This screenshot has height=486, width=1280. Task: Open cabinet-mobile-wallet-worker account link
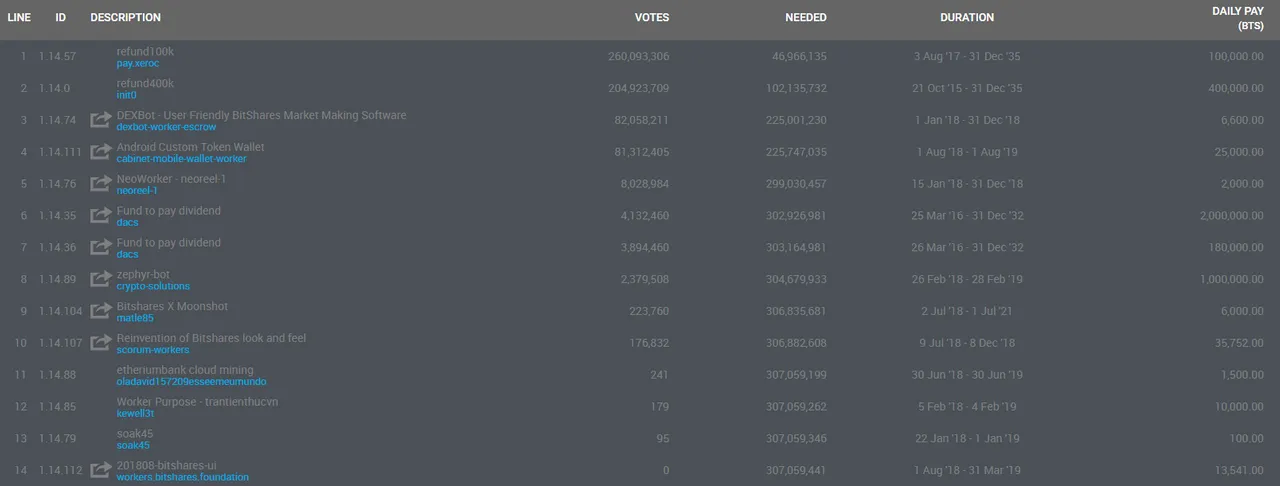(181, 159)
